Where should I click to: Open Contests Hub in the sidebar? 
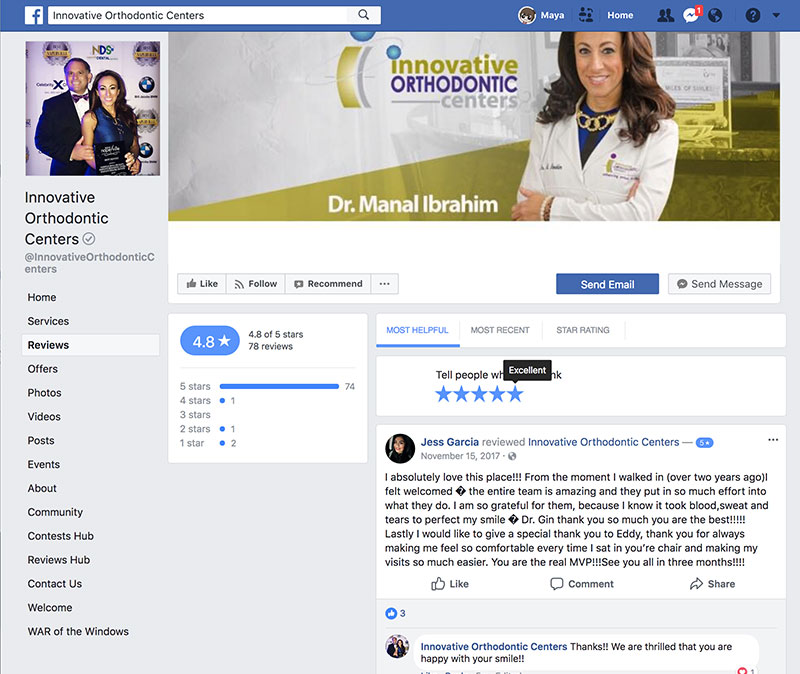point(61,536)
